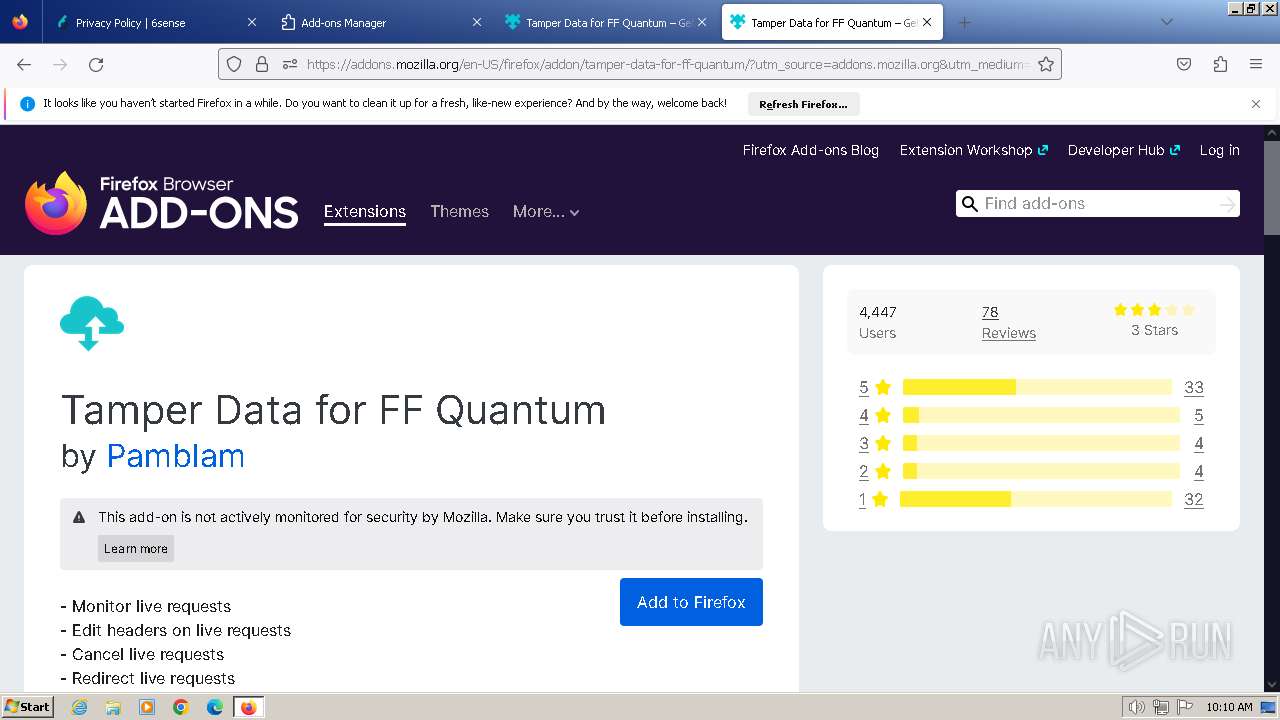The image size is (1280, 720).
Task: Select the Themes navigation item
Action: [459, 211]
